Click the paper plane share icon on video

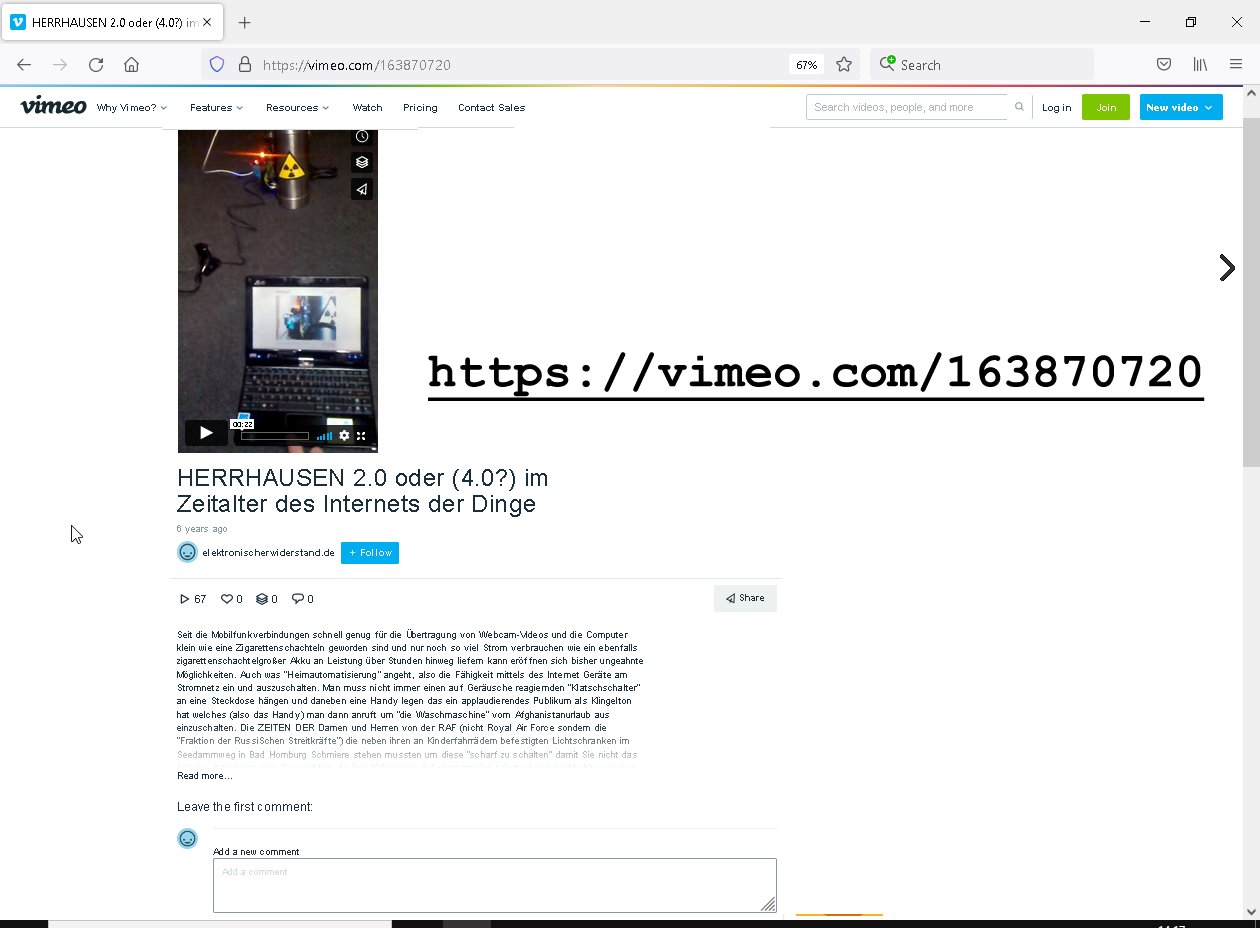[362, 189]
